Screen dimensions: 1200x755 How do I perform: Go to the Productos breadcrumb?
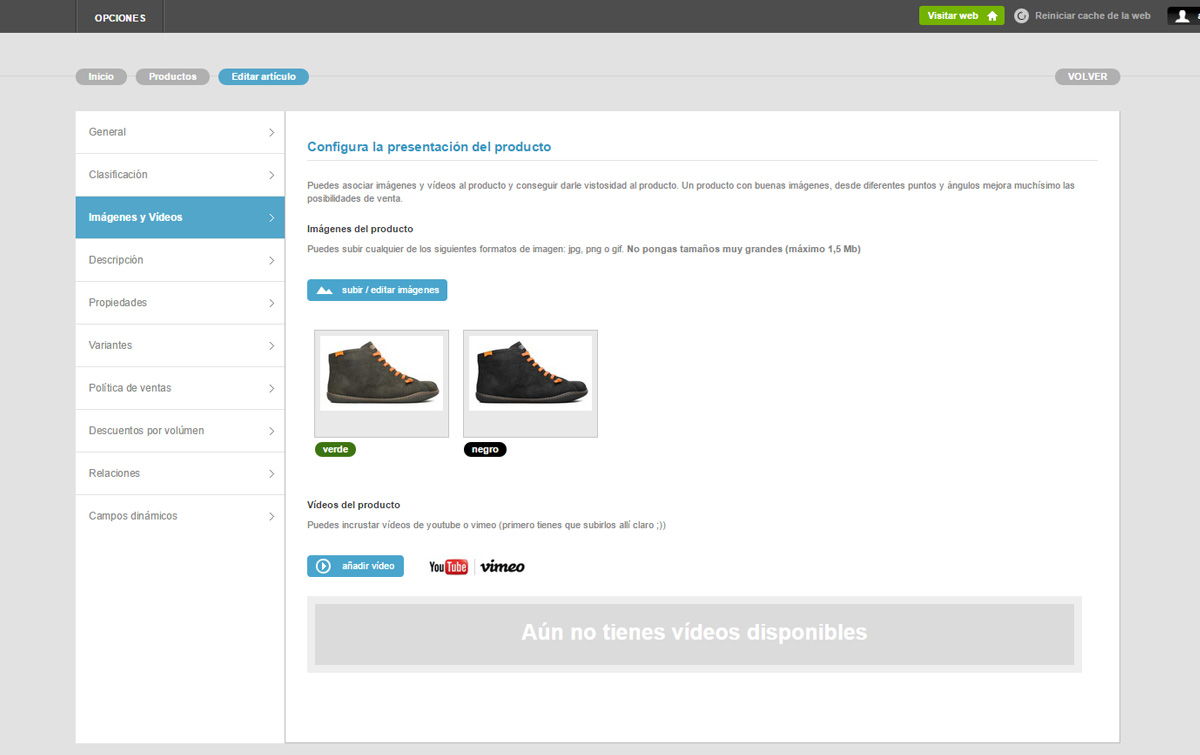point(173,77)
